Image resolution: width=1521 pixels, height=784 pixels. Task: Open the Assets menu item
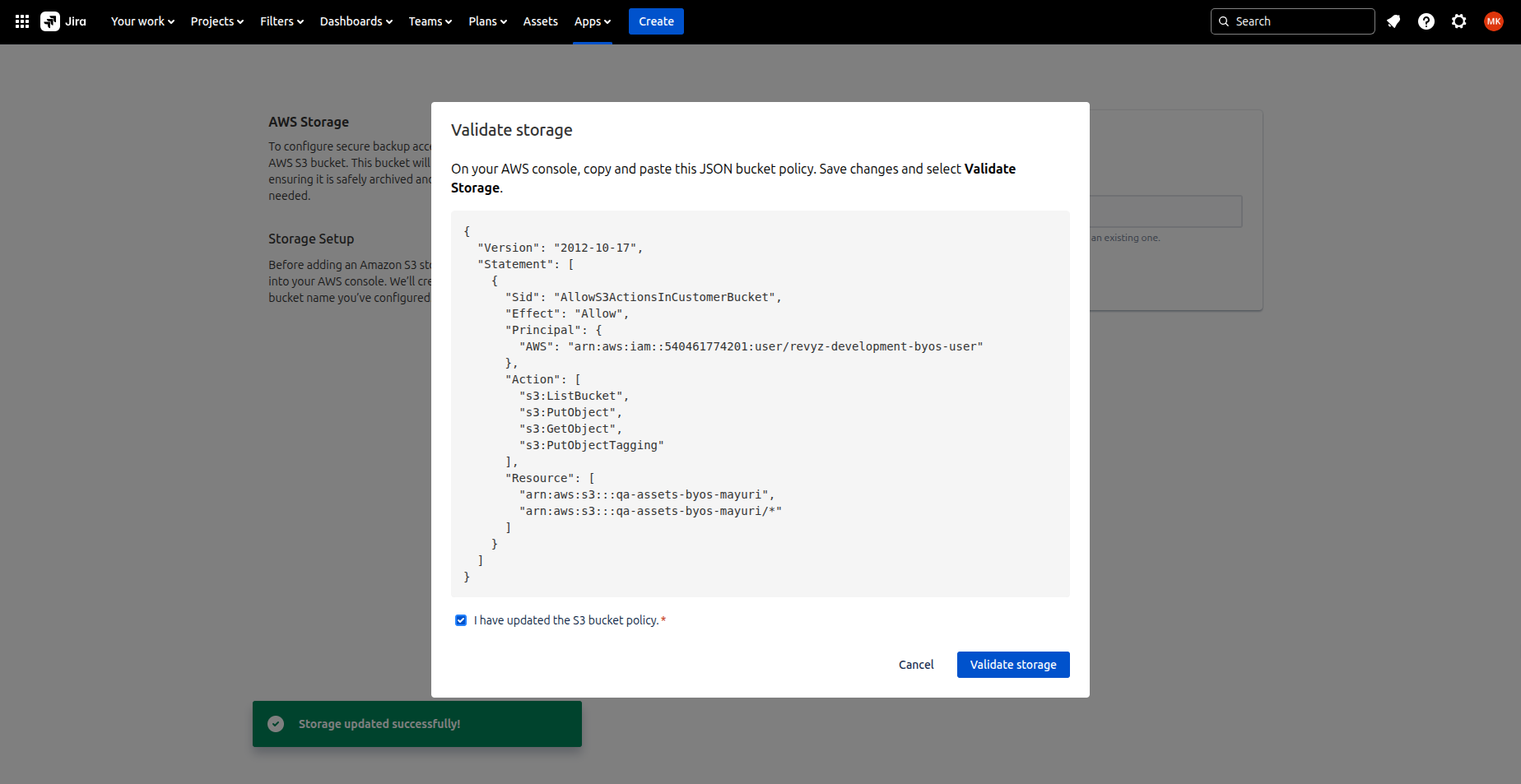click(540, 21)
